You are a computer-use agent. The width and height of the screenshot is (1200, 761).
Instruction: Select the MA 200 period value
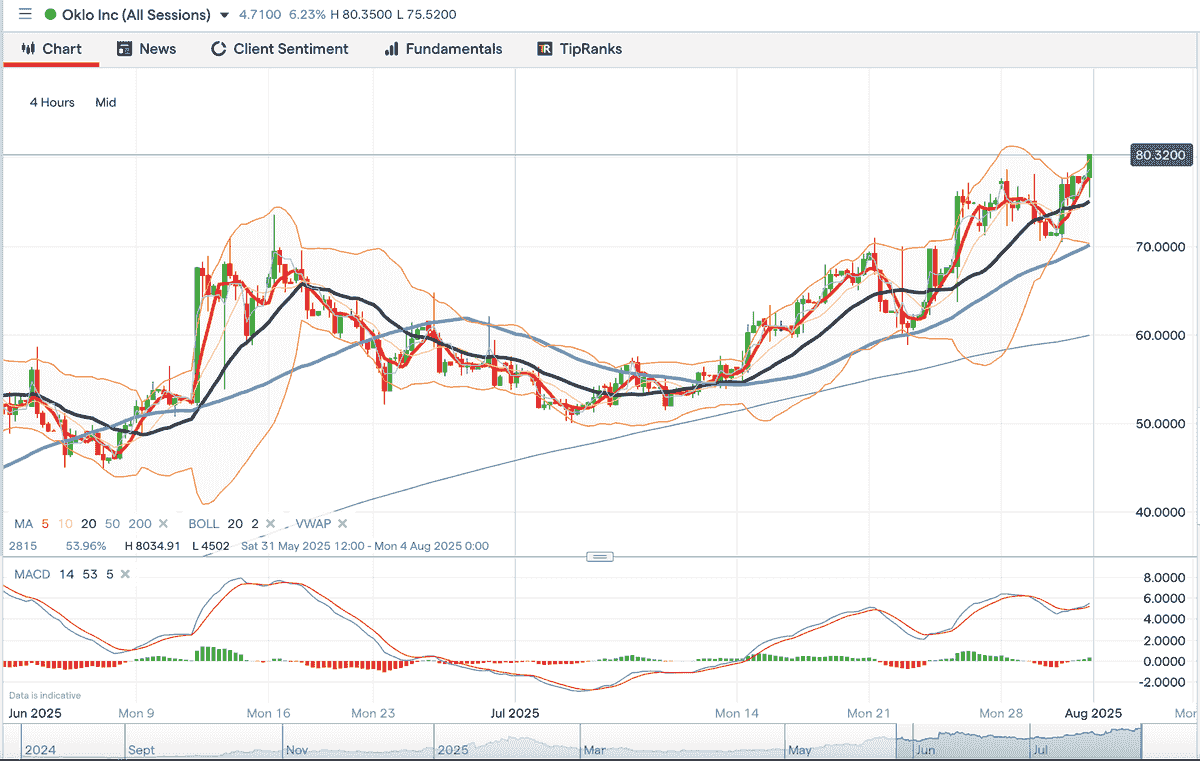139,523
